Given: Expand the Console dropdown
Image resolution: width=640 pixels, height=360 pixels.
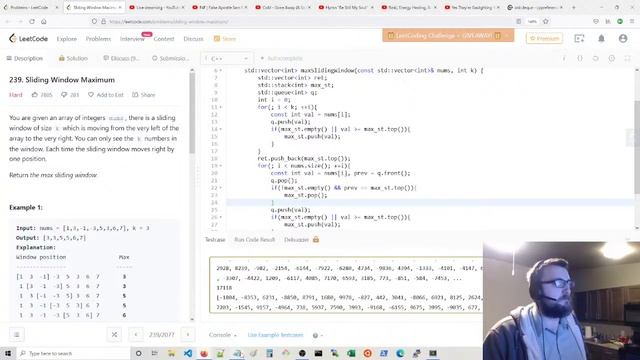Looking at the screenshot, I should (222, 335).
